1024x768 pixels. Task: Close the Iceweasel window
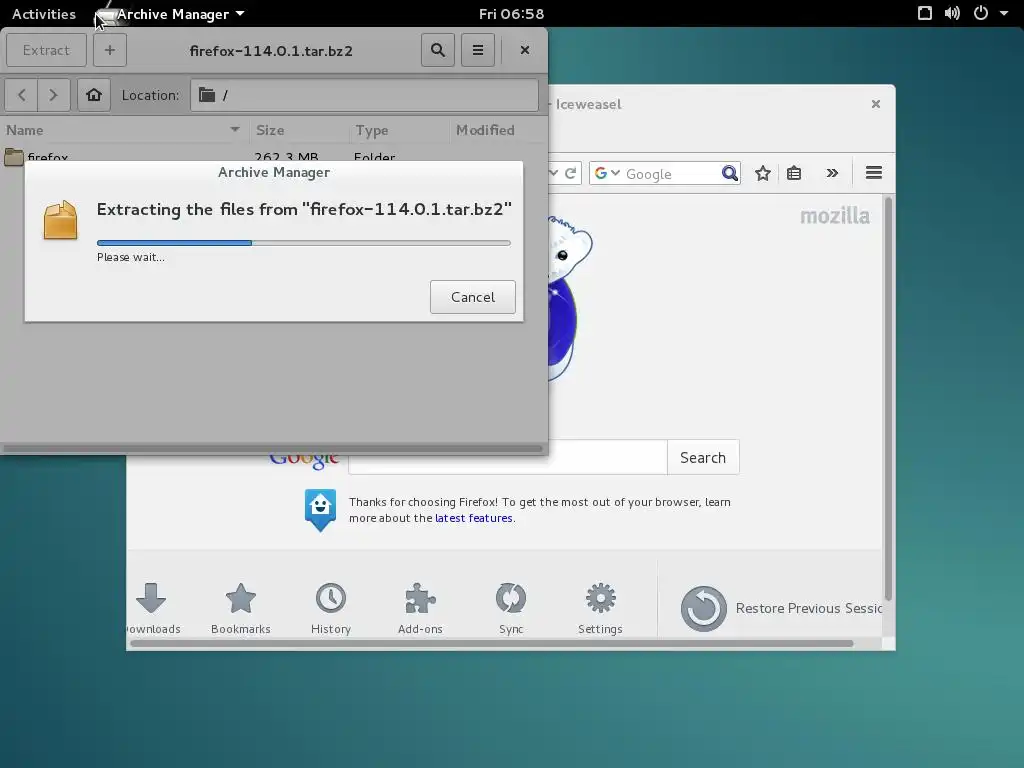click(x=876, y=104)
